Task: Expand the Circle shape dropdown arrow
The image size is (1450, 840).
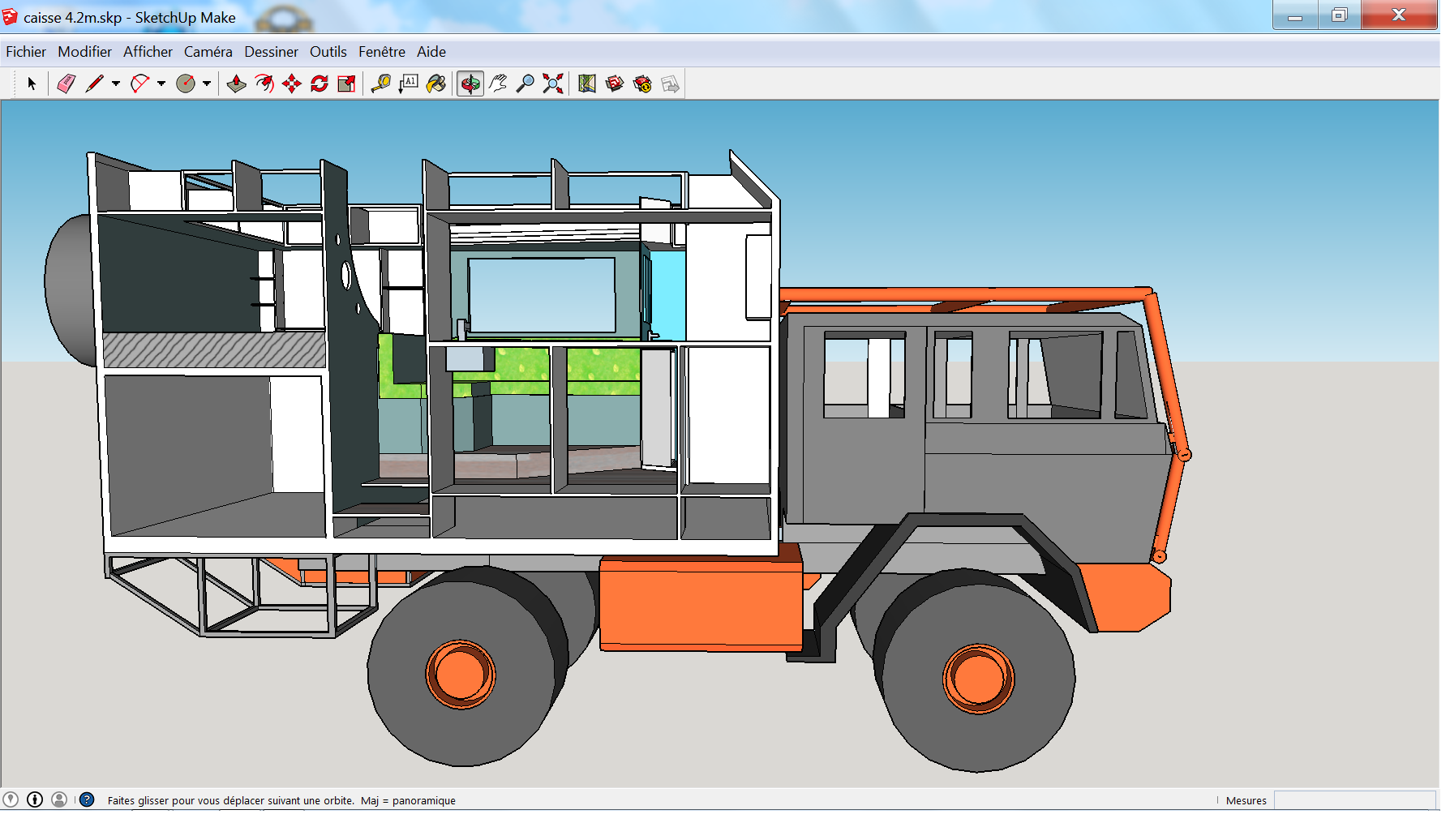Action: coord(207,84)
